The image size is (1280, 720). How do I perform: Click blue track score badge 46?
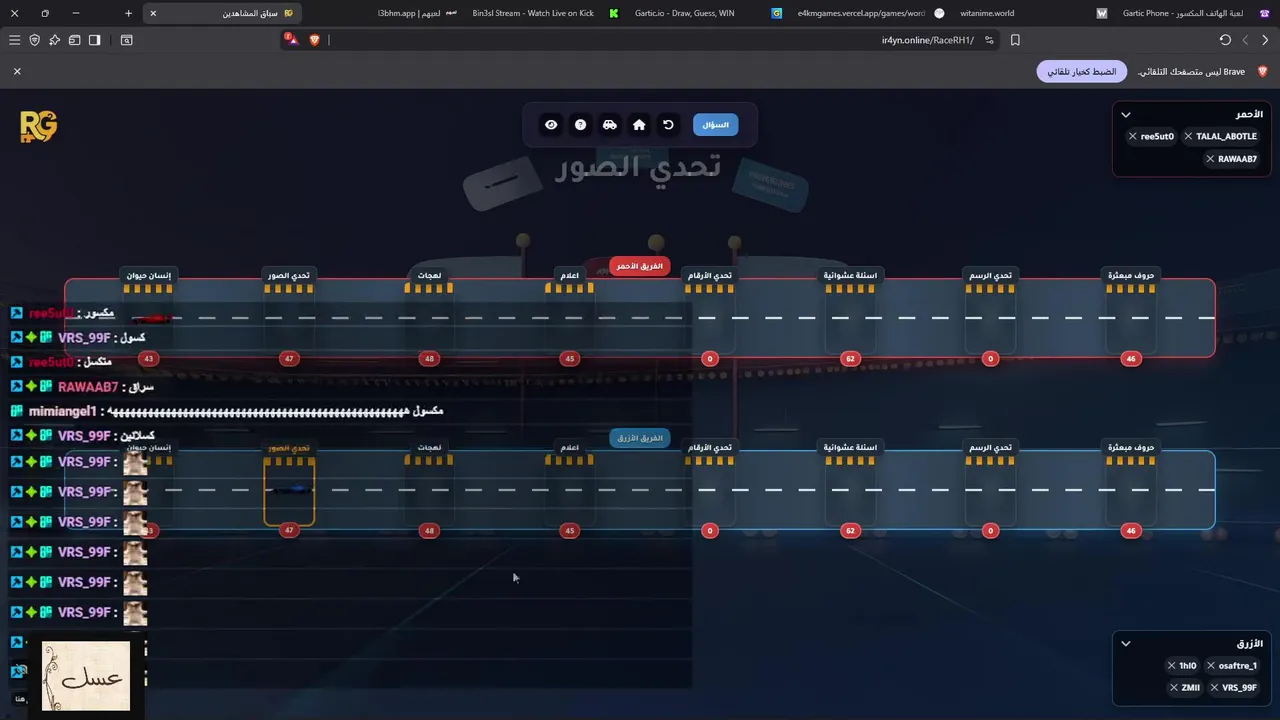1131,531
